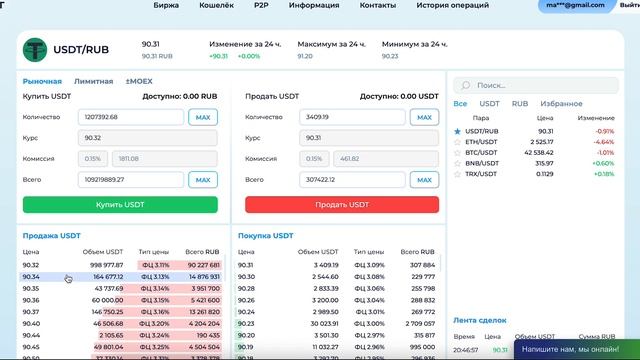Viewport: 640px width, 360px height.
Task: Go to the P2P section
Action: [261, 5]
